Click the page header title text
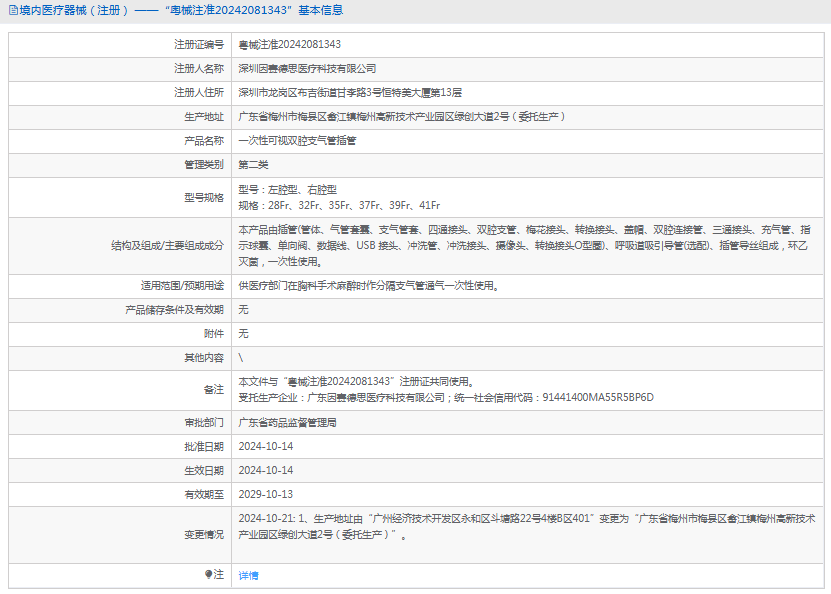This screenshot has height=594, width=831. [x=181, y=10]
